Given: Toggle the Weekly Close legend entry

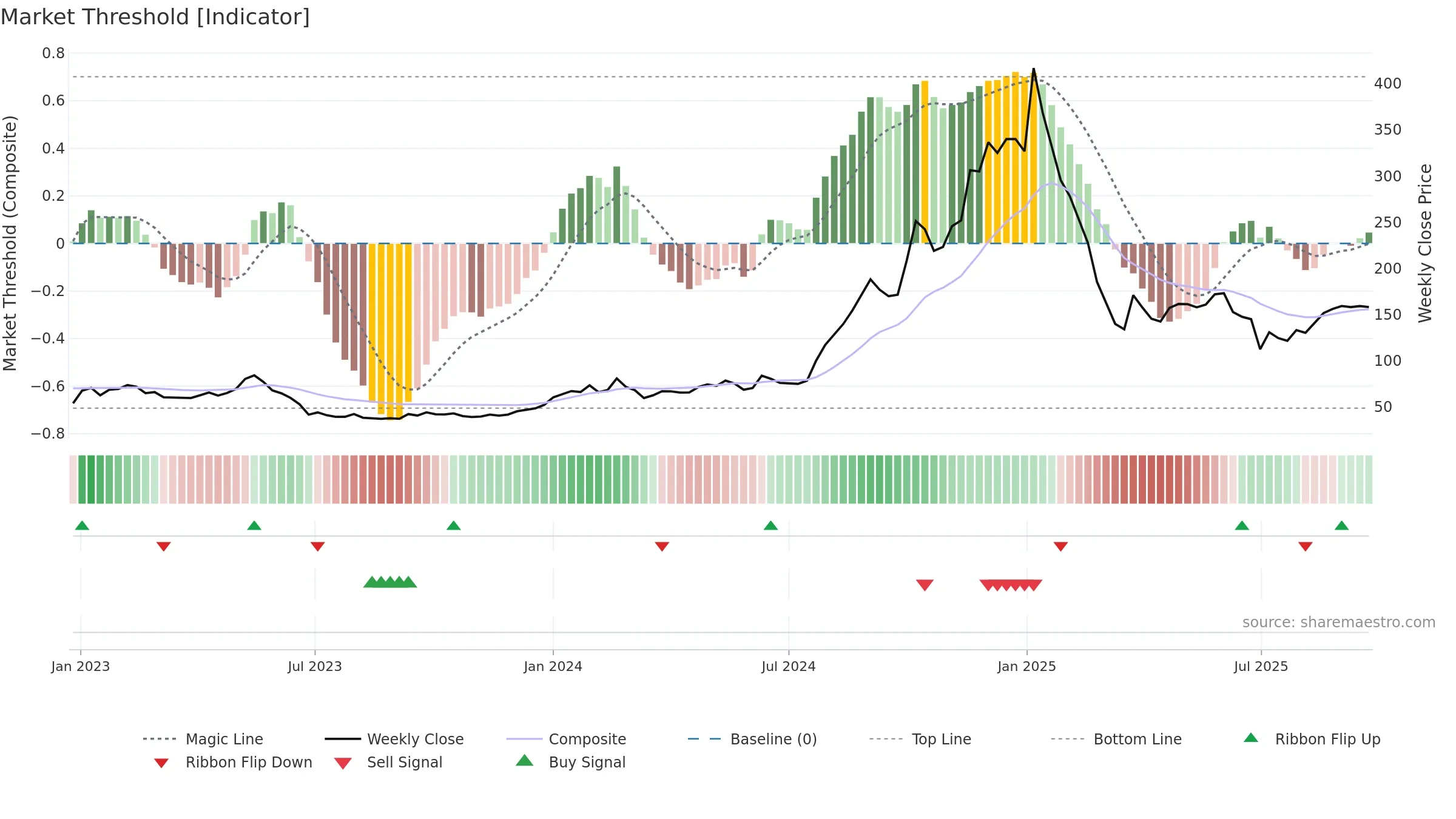Looking at the screenshot, I should click(x=394, y=739).
